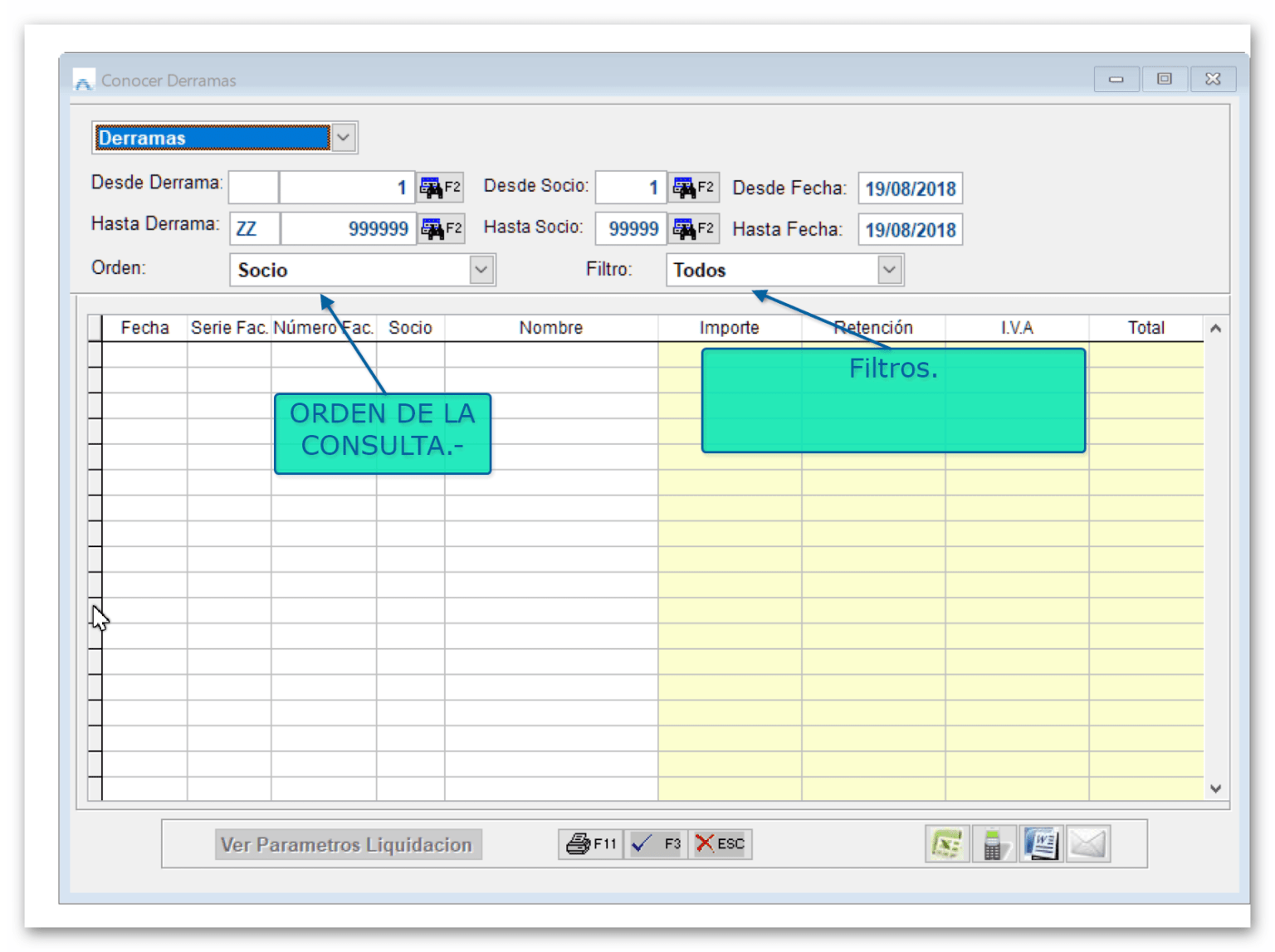Click the Desde Derrama F2 search icon
This screenshot has height=952, width=1275.
[x=440, y=188]
